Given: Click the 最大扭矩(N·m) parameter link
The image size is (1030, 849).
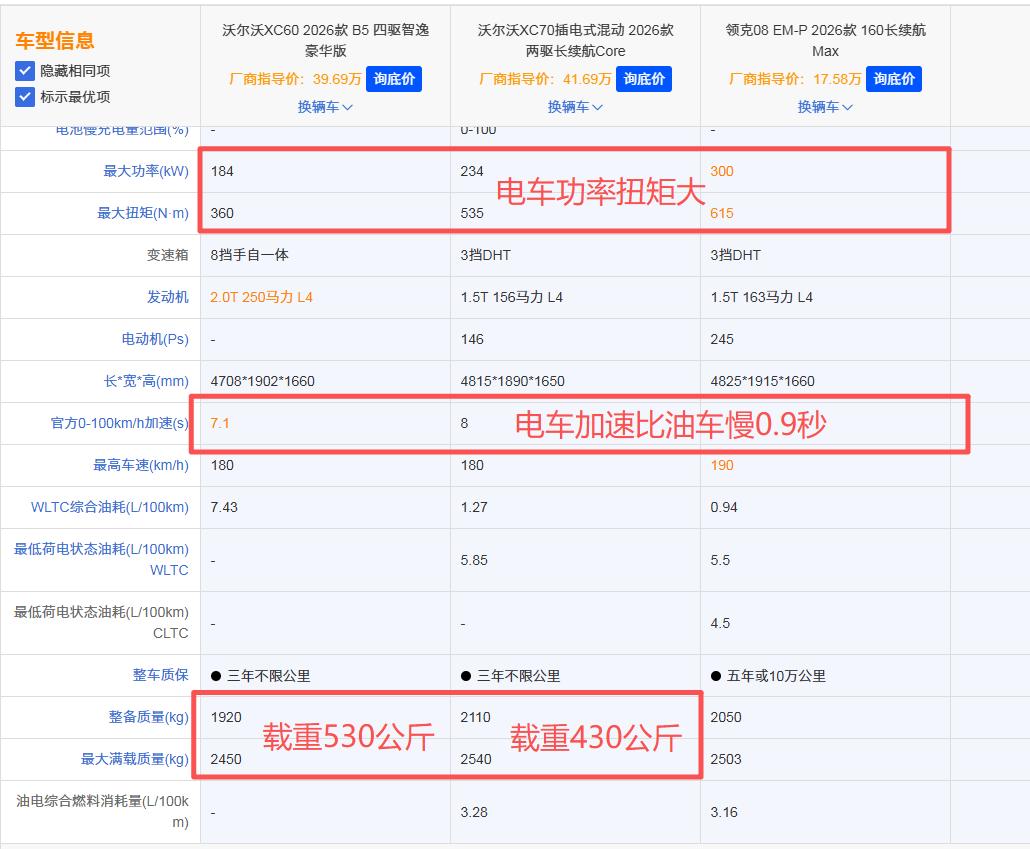Looking at the screenshot, I should [x=143, y=214].
